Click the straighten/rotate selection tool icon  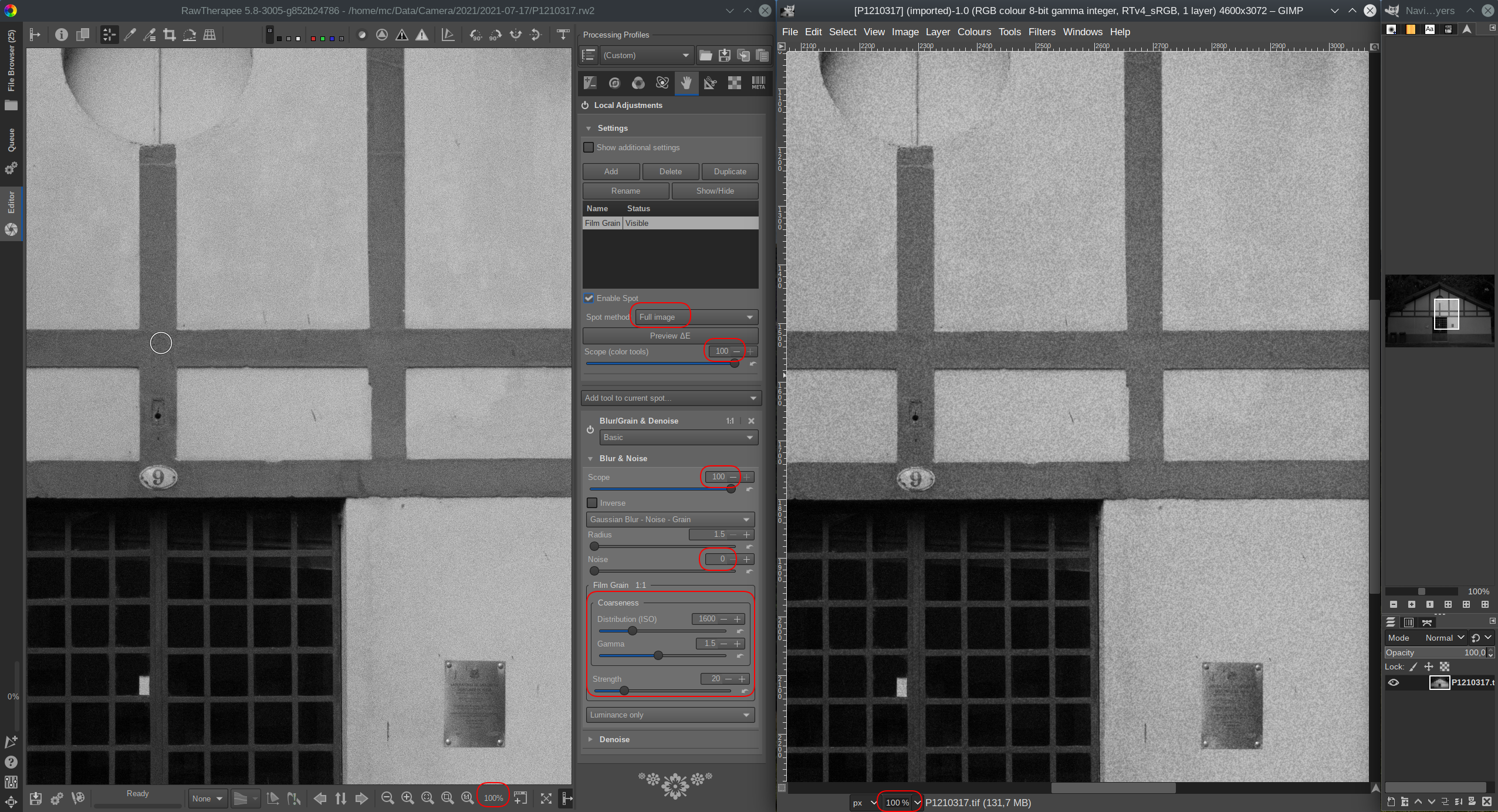tap(189, 35)
